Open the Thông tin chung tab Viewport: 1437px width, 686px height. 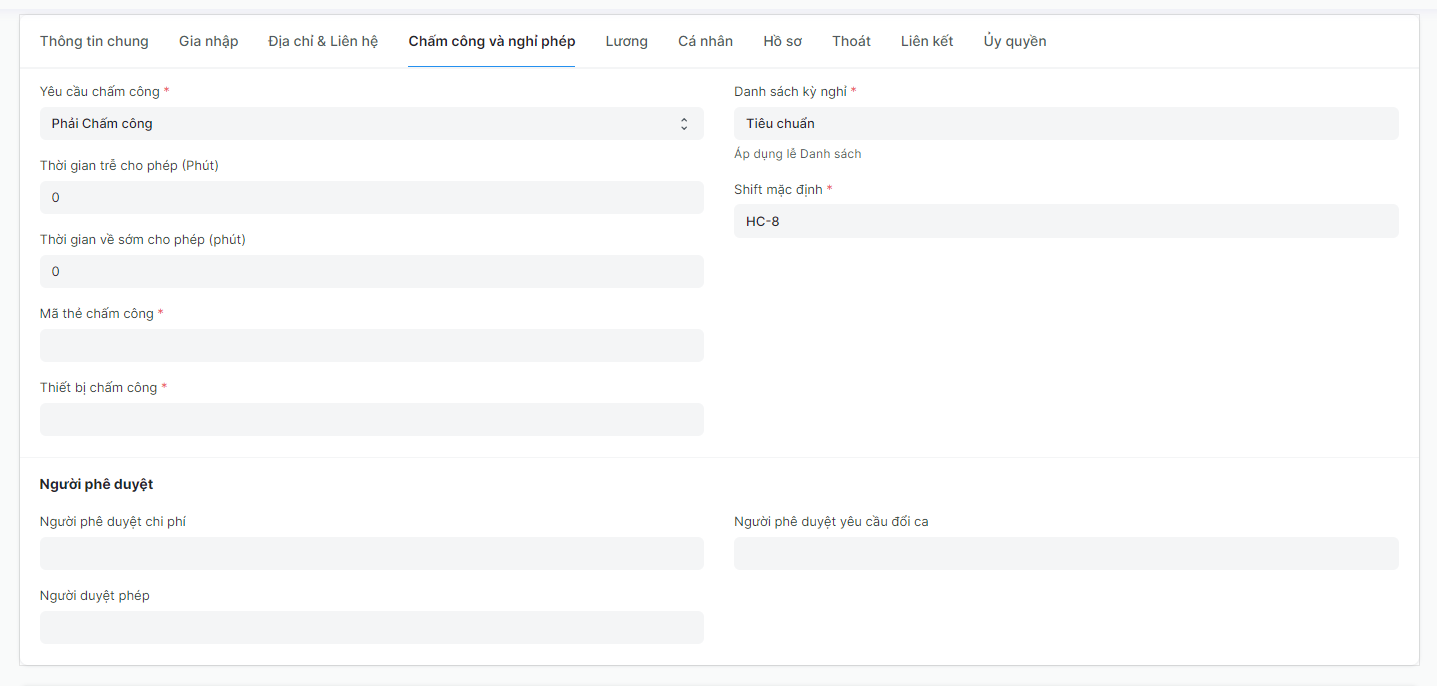pyautogui.click(x=94, y=41)
